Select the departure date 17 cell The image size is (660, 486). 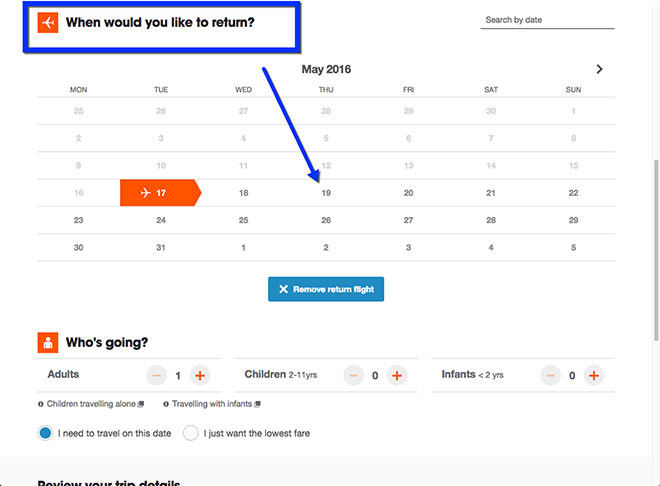tap(160, 193)
